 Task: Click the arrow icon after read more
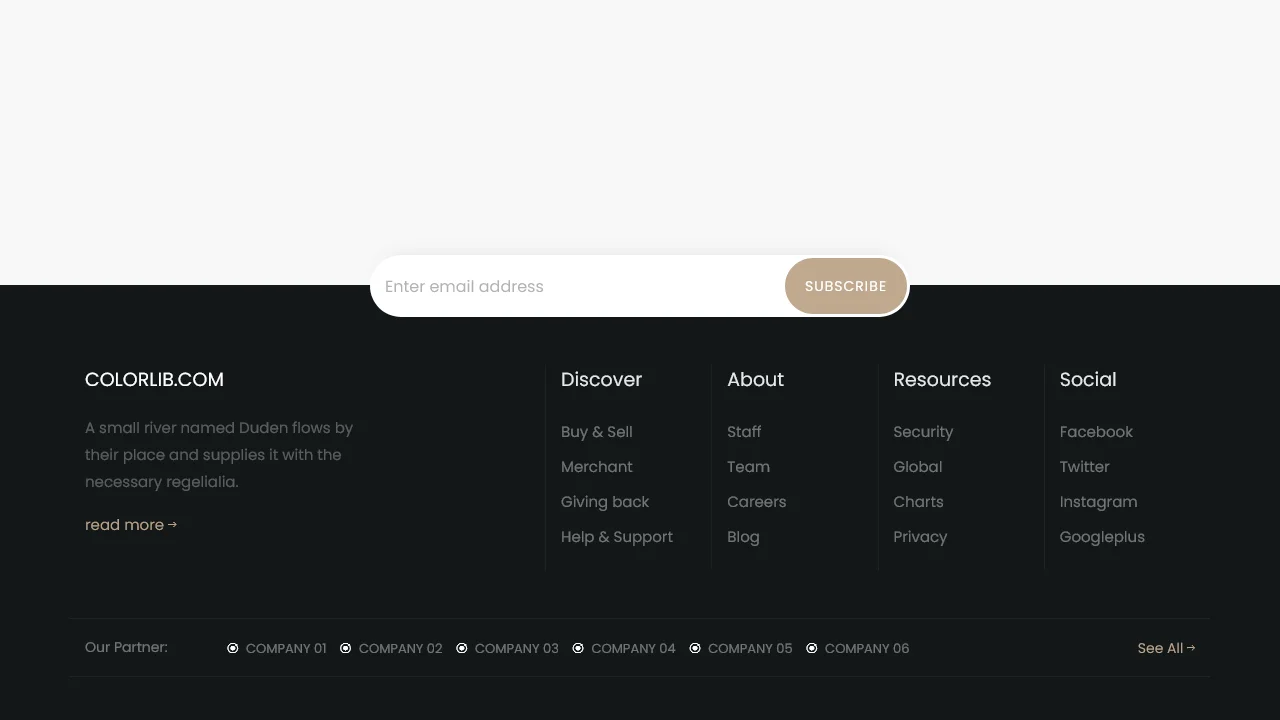[172, 524]
